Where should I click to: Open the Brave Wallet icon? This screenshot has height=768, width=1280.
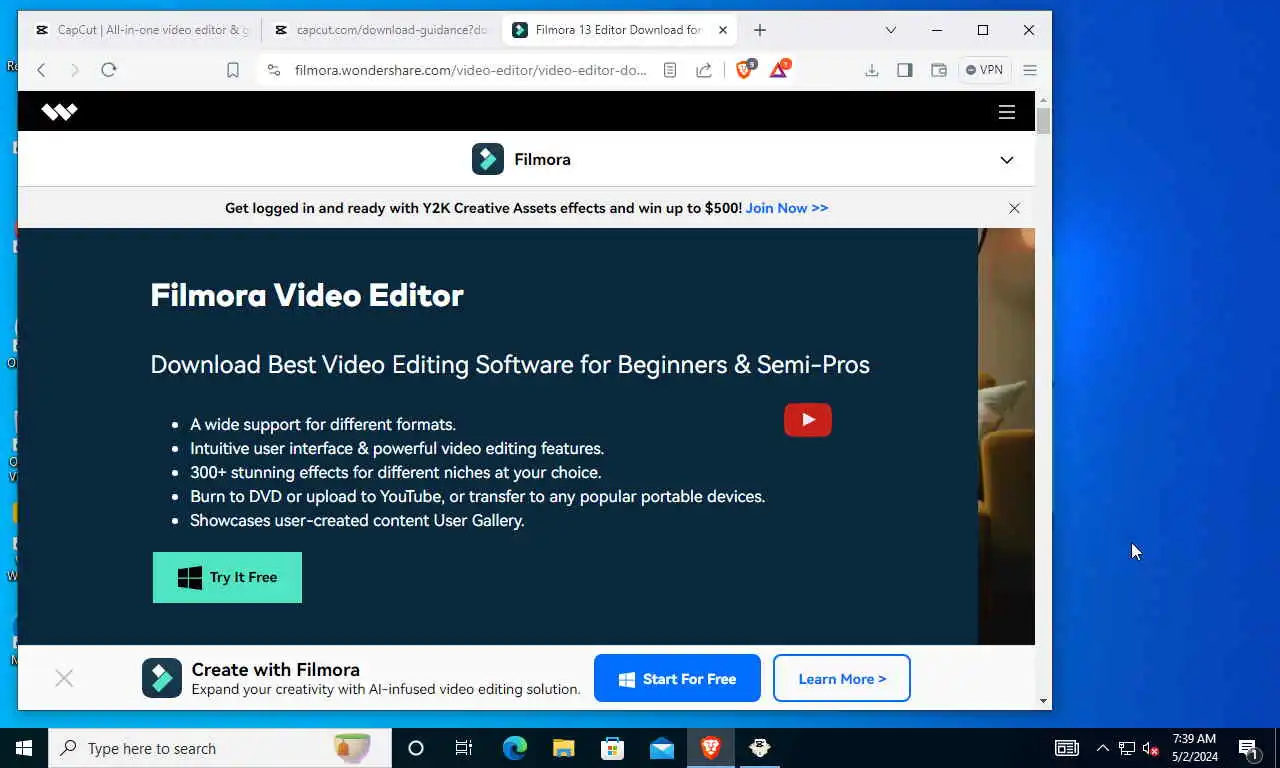(x=938, y=70)
